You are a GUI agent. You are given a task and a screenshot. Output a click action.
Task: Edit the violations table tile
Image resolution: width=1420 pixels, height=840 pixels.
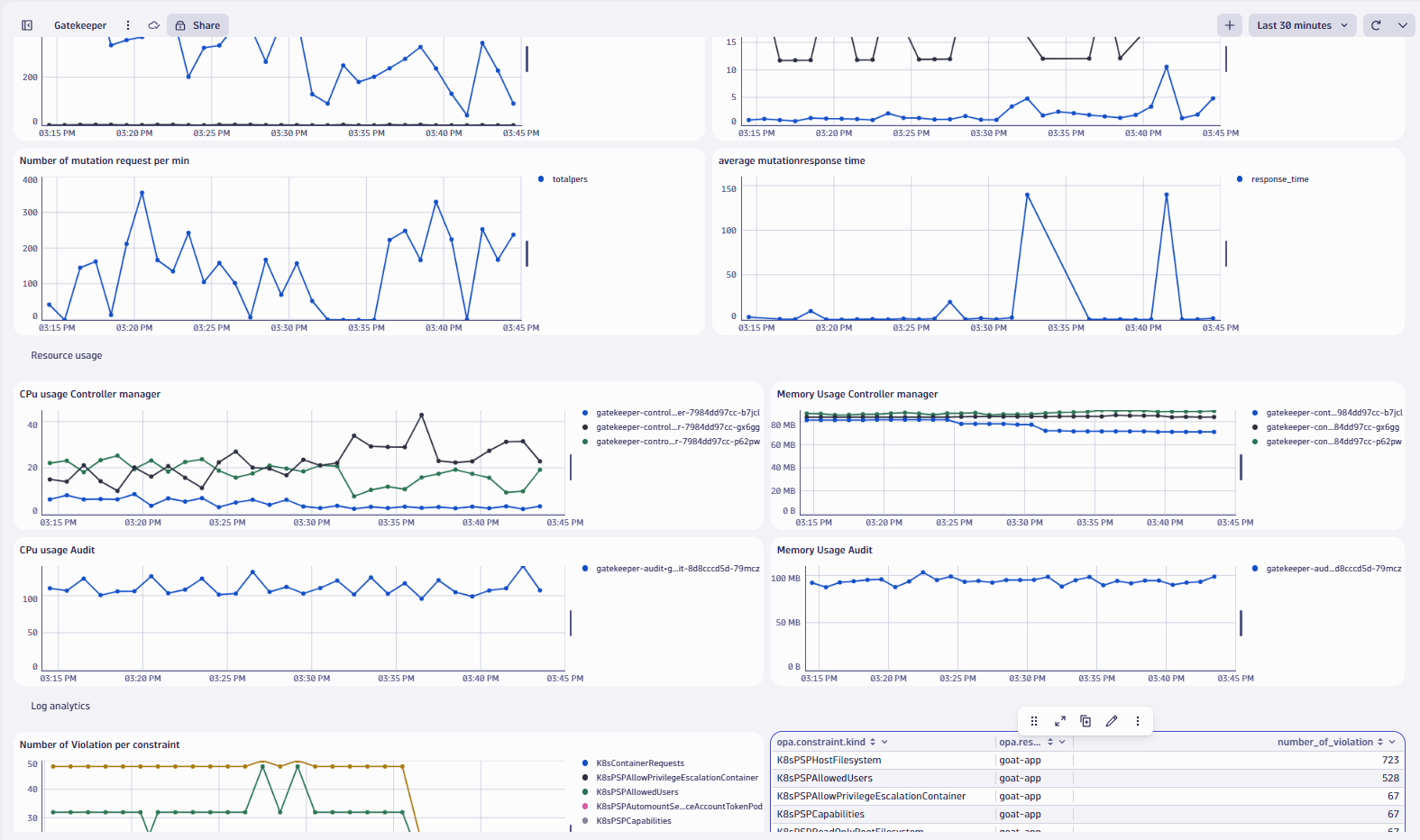(1112, 721)
